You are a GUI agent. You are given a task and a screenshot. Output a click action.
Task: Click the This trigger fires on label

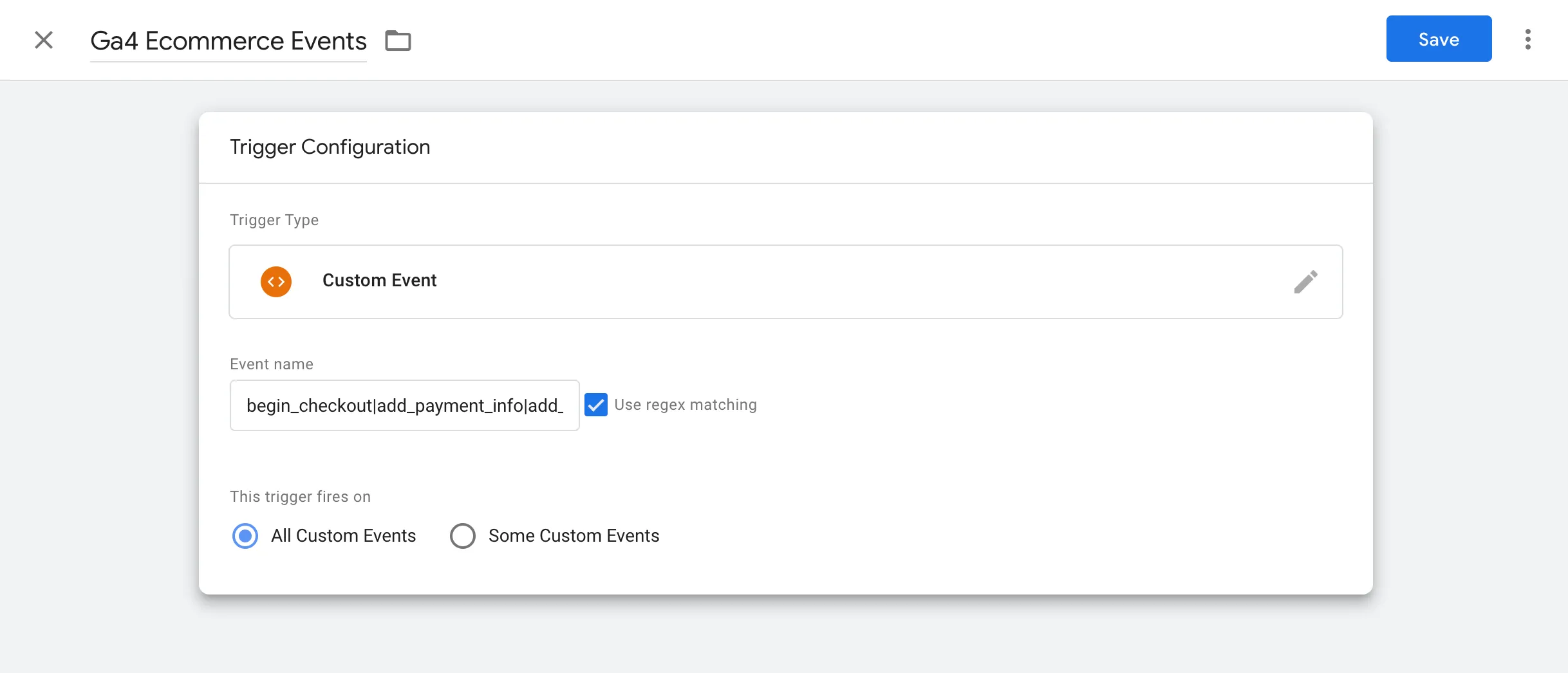click(300, 497)
